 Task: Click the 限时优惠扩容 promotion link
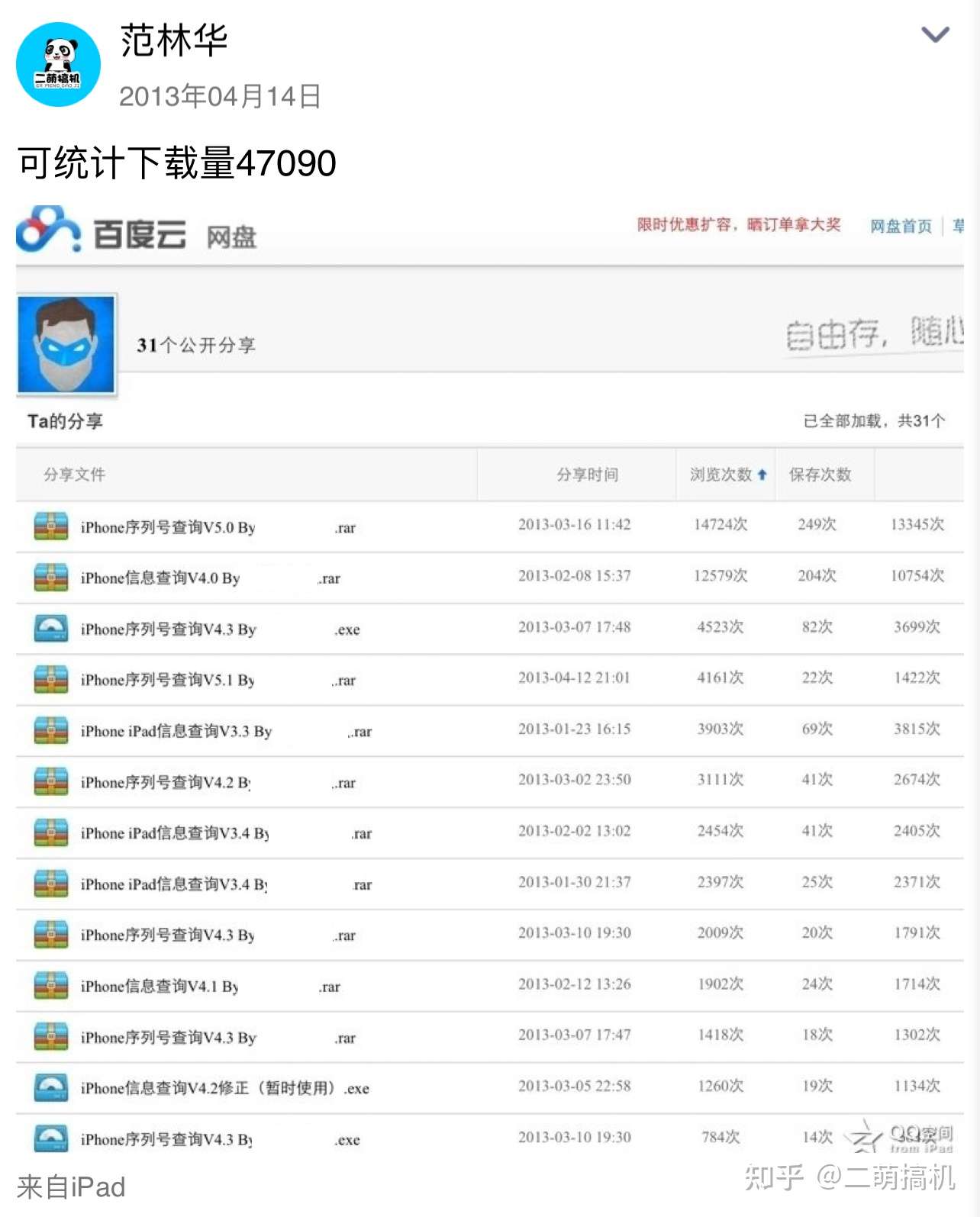tap(739, 224)
